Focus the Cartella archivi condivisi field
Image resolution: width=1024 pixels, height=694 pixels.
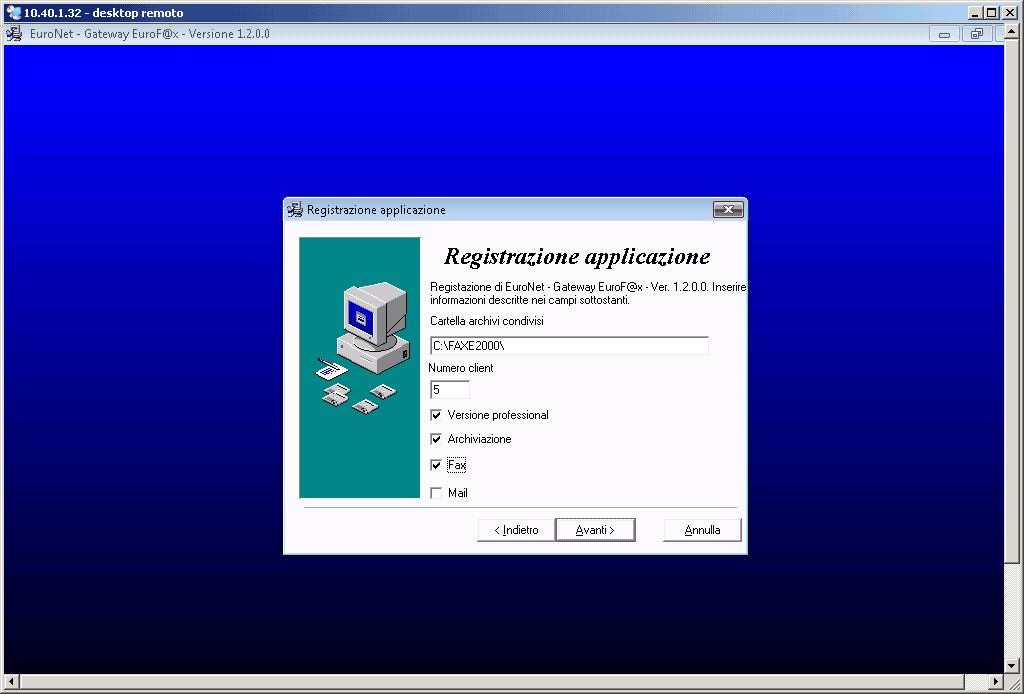(x=569, y=346)
